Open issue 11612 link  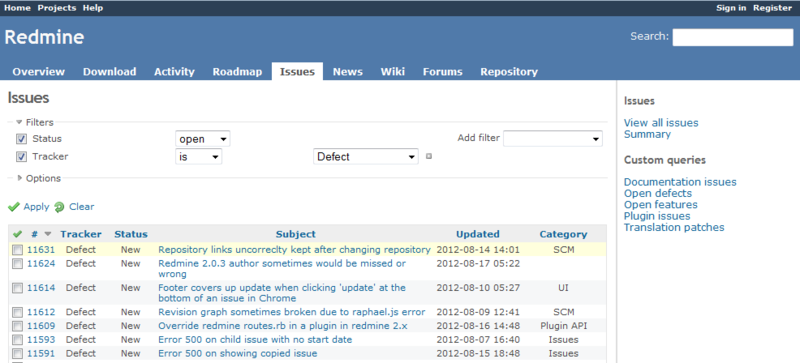(41, 312)
